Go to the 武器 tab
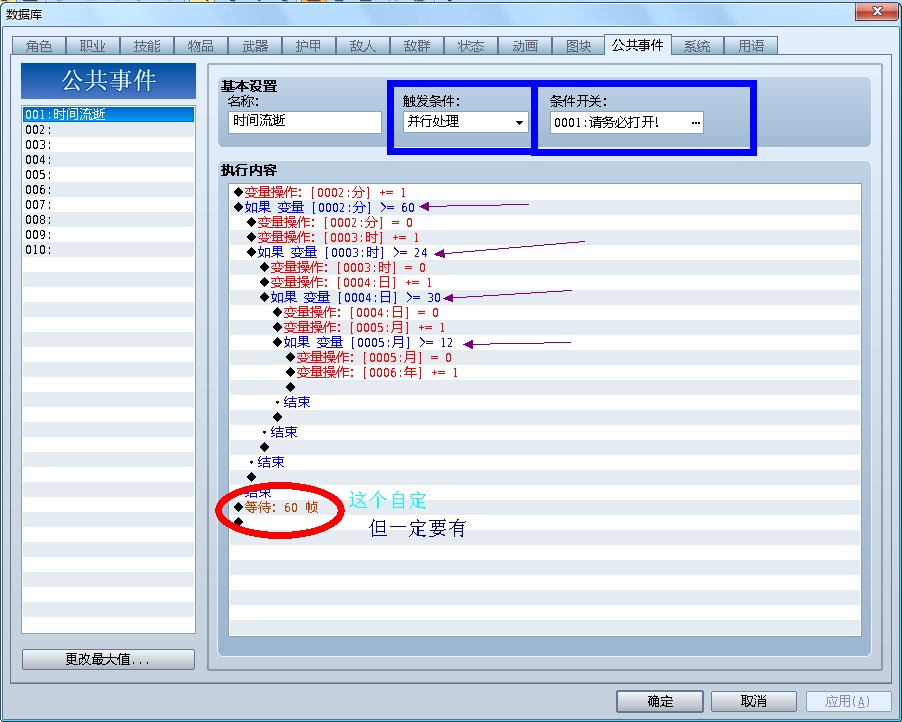Screen dimensions: 902x722 (x=255, y=46)
